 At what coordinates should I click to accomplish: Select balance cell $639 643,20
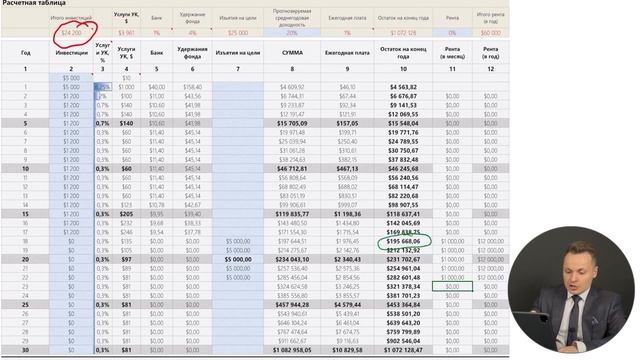point(403,323)
